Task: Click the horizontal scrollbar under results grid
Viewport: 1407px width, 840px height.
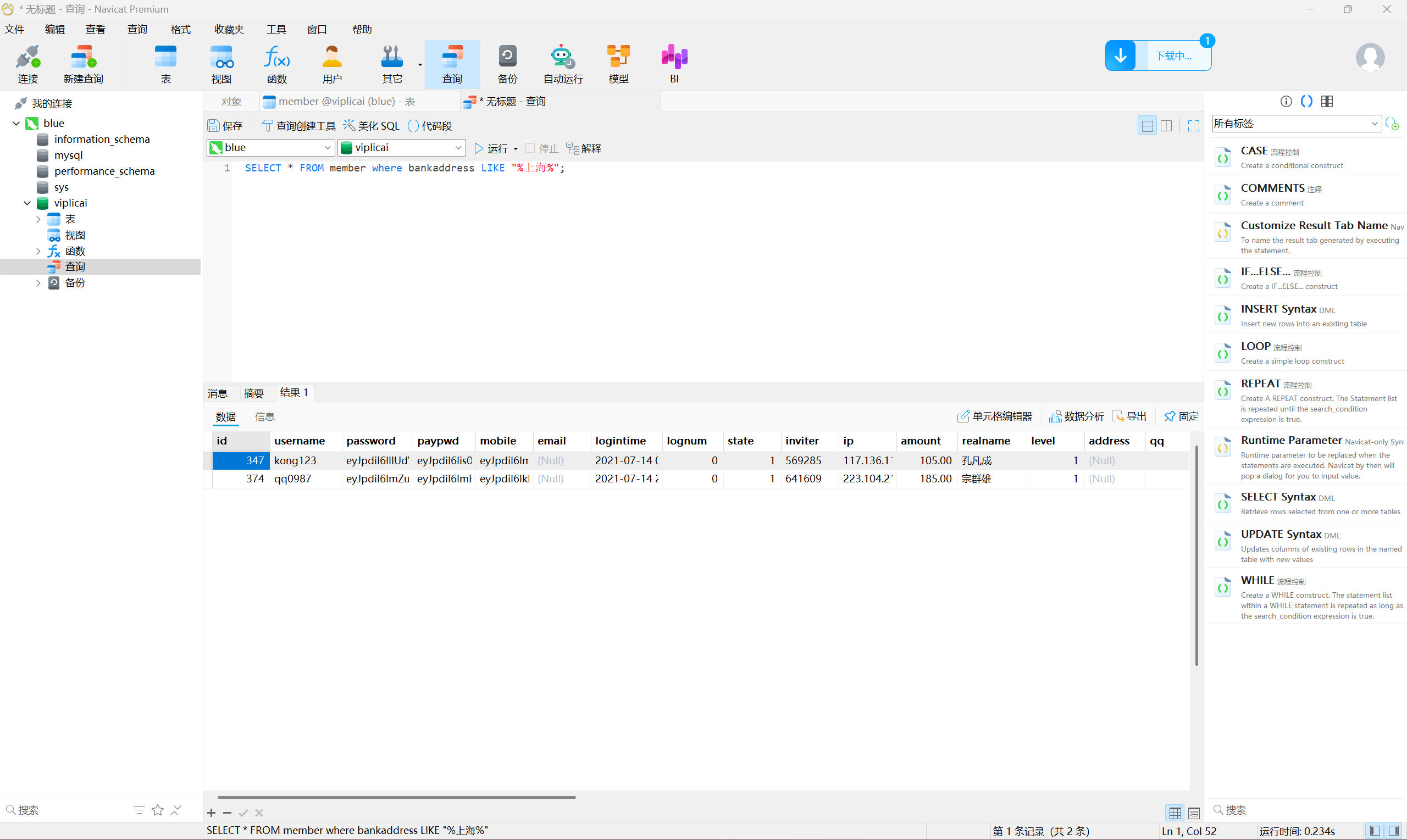Action: click(x=396, y=797)
